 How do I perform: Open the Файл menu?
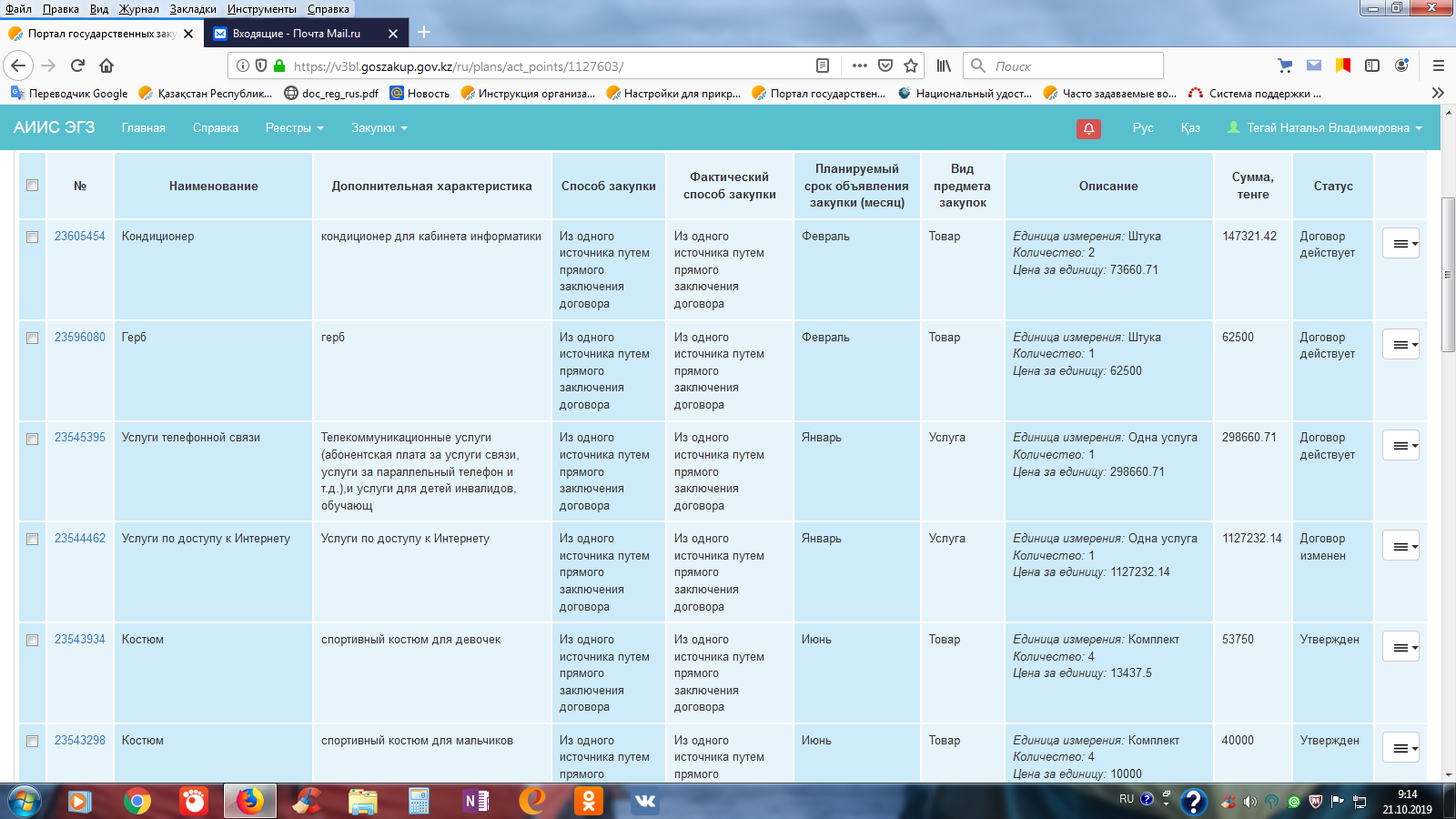(18, 9)
